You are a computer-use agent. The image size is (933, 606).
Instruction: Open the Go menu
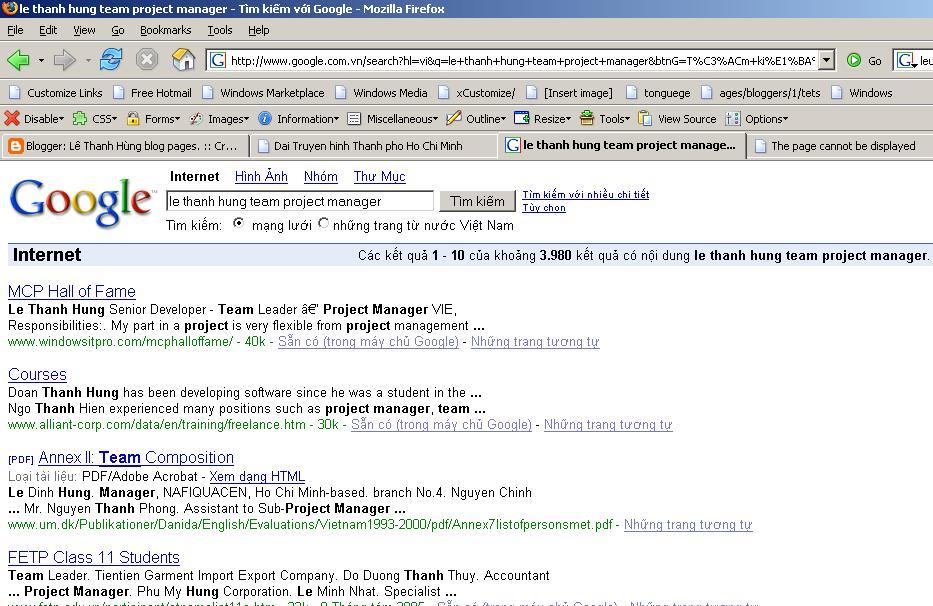(118, 30)
